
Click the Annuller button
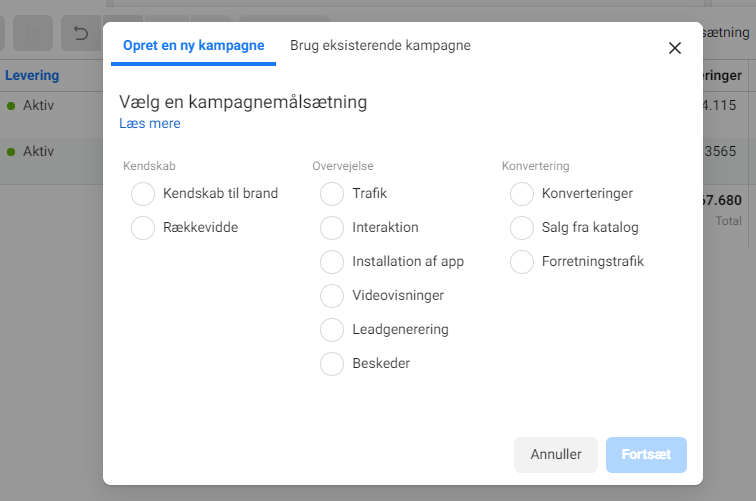(556, 455)
